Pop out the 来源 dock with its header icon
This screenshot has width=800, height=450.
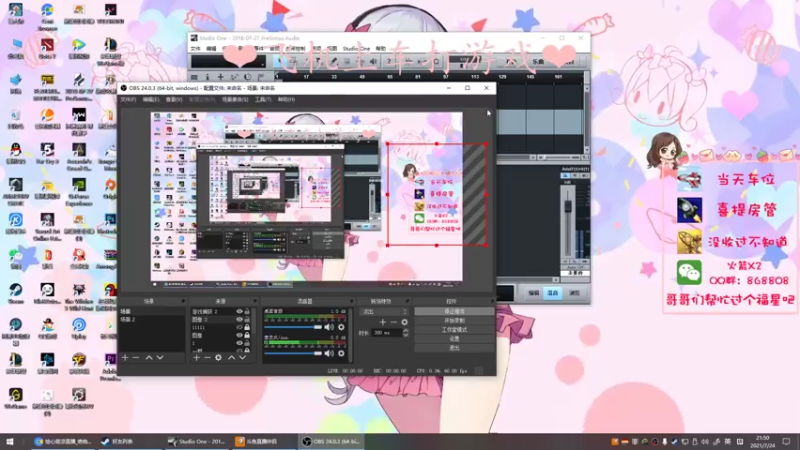click(x=254, y=301)
